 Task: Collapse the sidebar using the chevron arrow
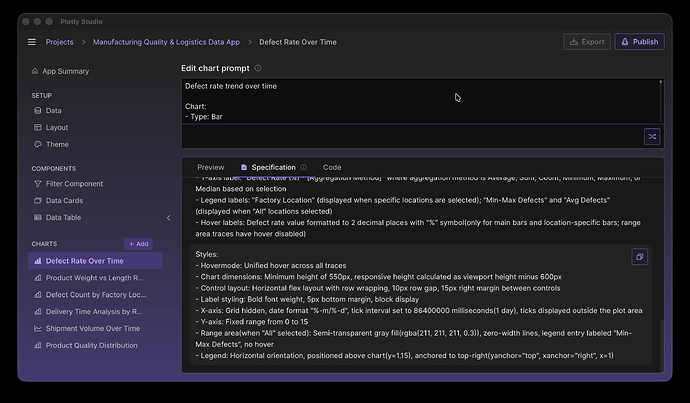[168, 217]
